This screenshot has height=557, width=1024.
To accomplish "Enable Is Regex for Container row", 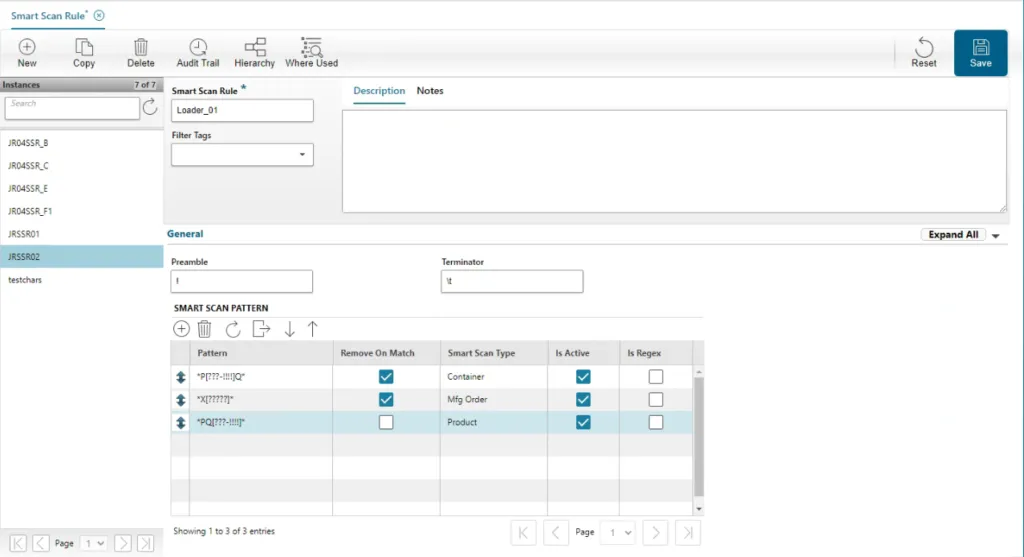I will (x=656, y=377).
